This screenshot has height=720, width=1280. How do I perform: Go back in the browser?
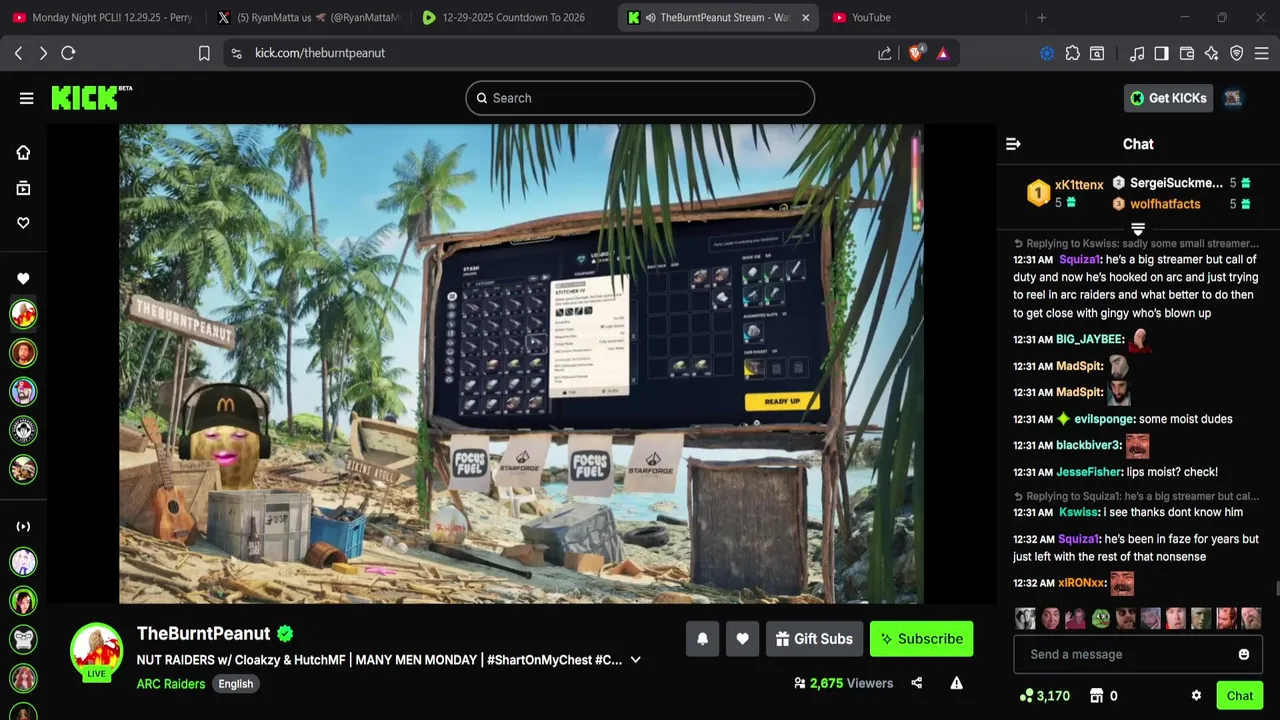click(x=18, y=53)
